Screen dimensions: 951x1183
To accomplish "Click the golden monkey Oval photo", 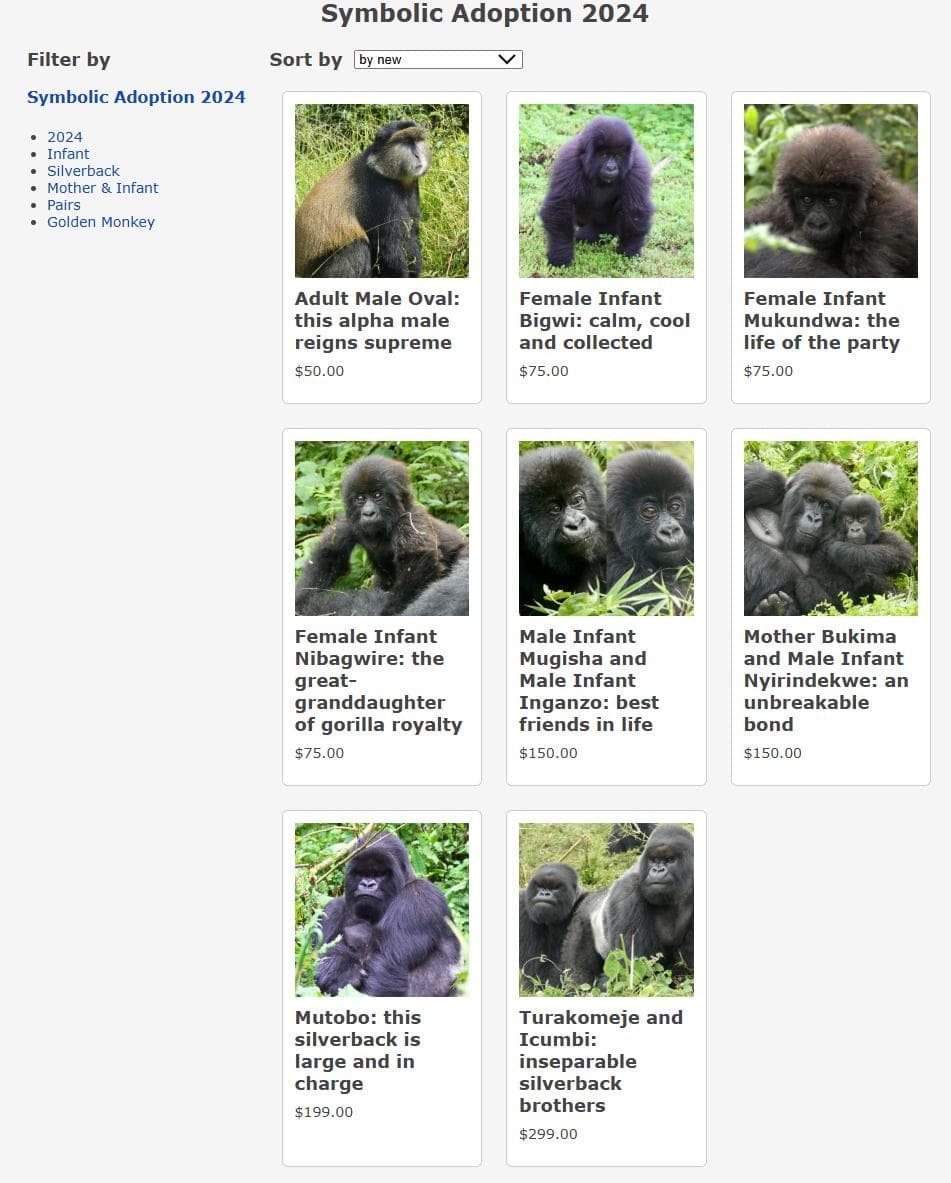I will pos(382,191).
